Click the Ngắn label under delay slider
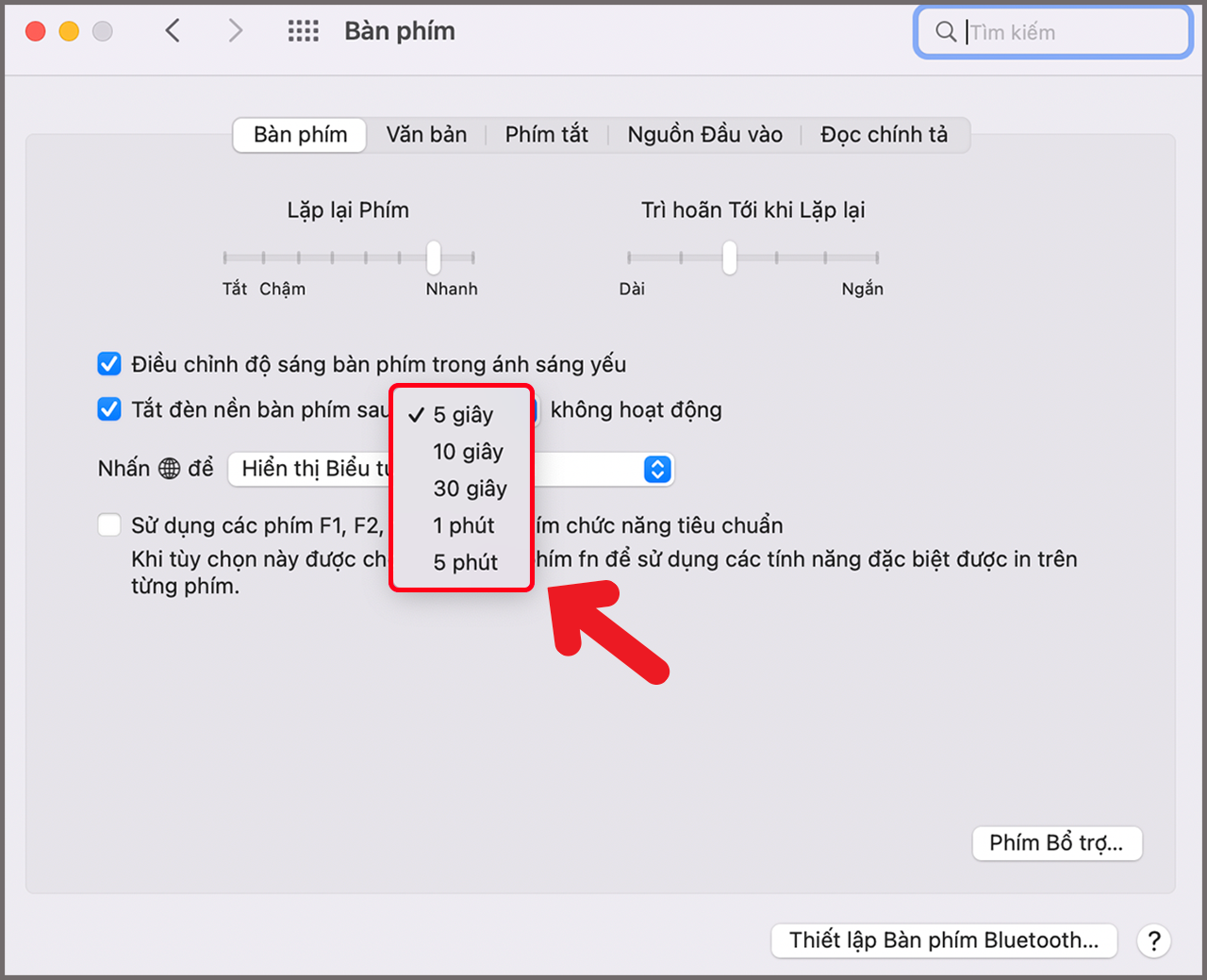The width and height of the screenshot is (1207, 980). [x=863, y=289]
